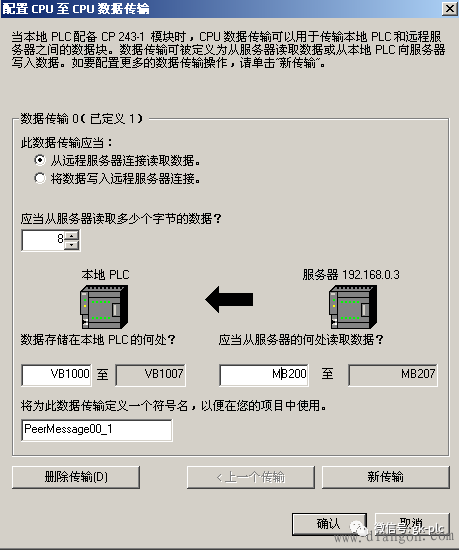
Task: Click the byte count field showing 8
Action: pyautogui.click(x=43, y=240)
